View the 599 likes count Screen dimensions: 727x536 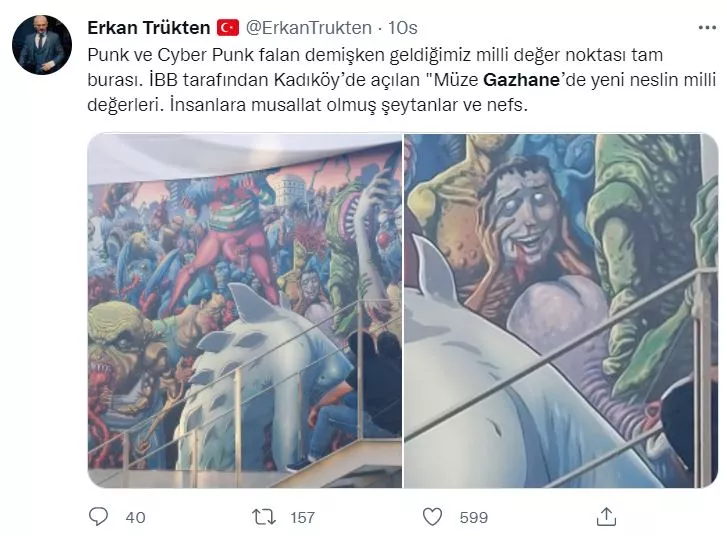tap(473, 517)
